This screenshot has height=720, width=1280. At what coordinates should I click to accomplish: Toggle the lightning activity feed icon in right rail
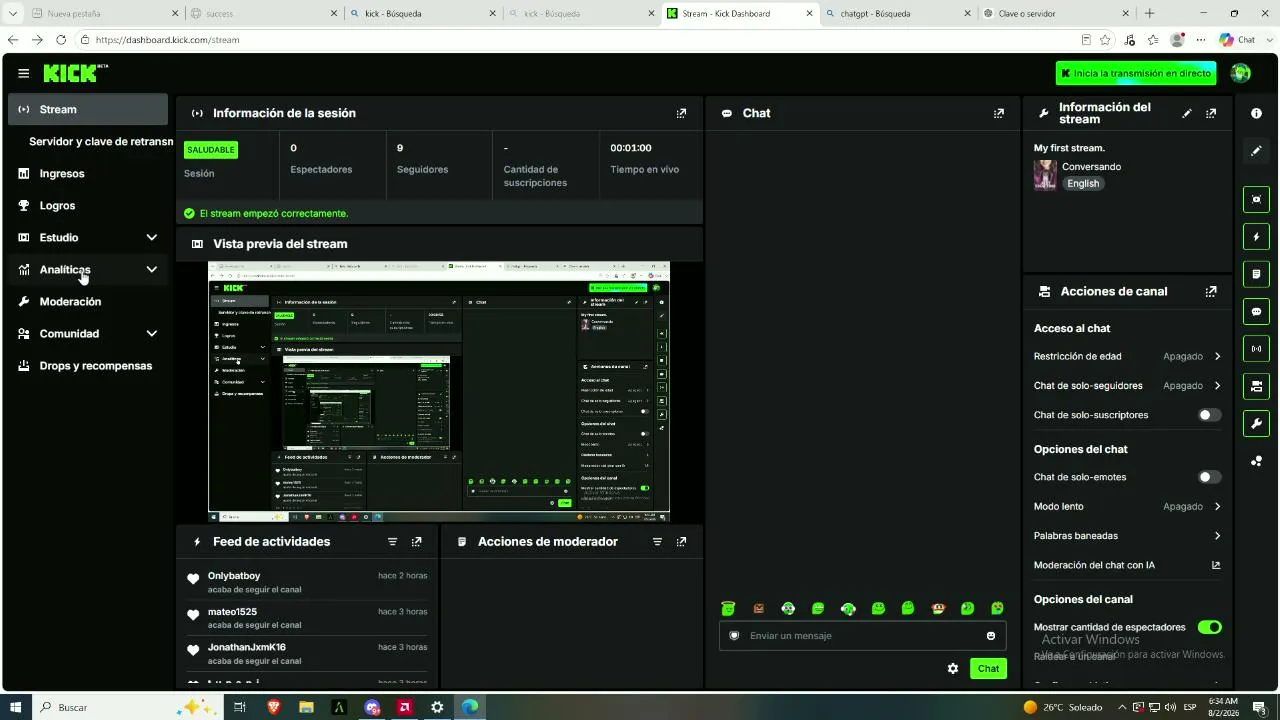[1256, 237]
